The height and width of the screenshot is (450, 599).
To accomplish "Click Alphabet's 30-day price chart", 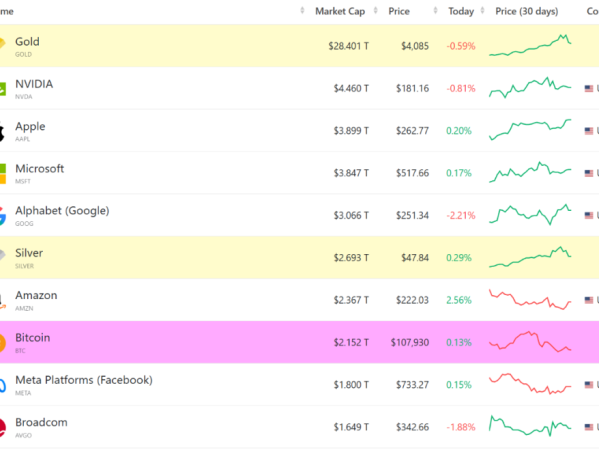I will [x=530, y=214].
